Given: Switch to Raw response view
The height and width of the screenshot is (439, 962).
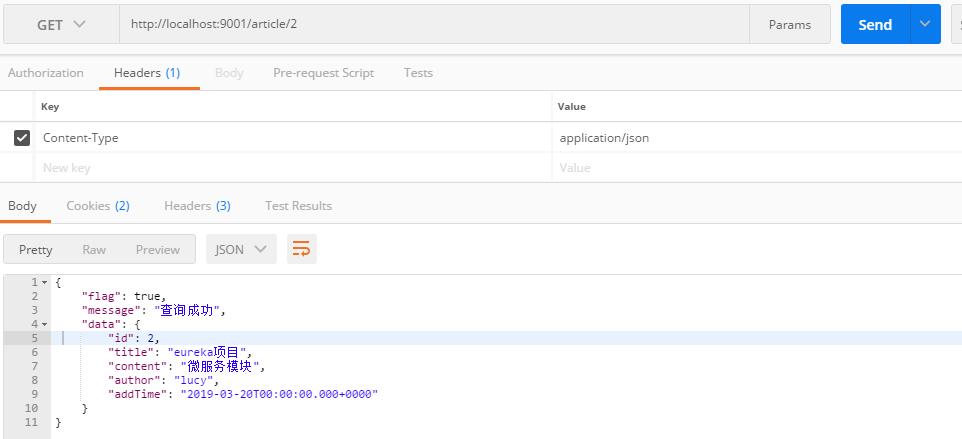Looking at the screenshot, I should pos(94,250).
